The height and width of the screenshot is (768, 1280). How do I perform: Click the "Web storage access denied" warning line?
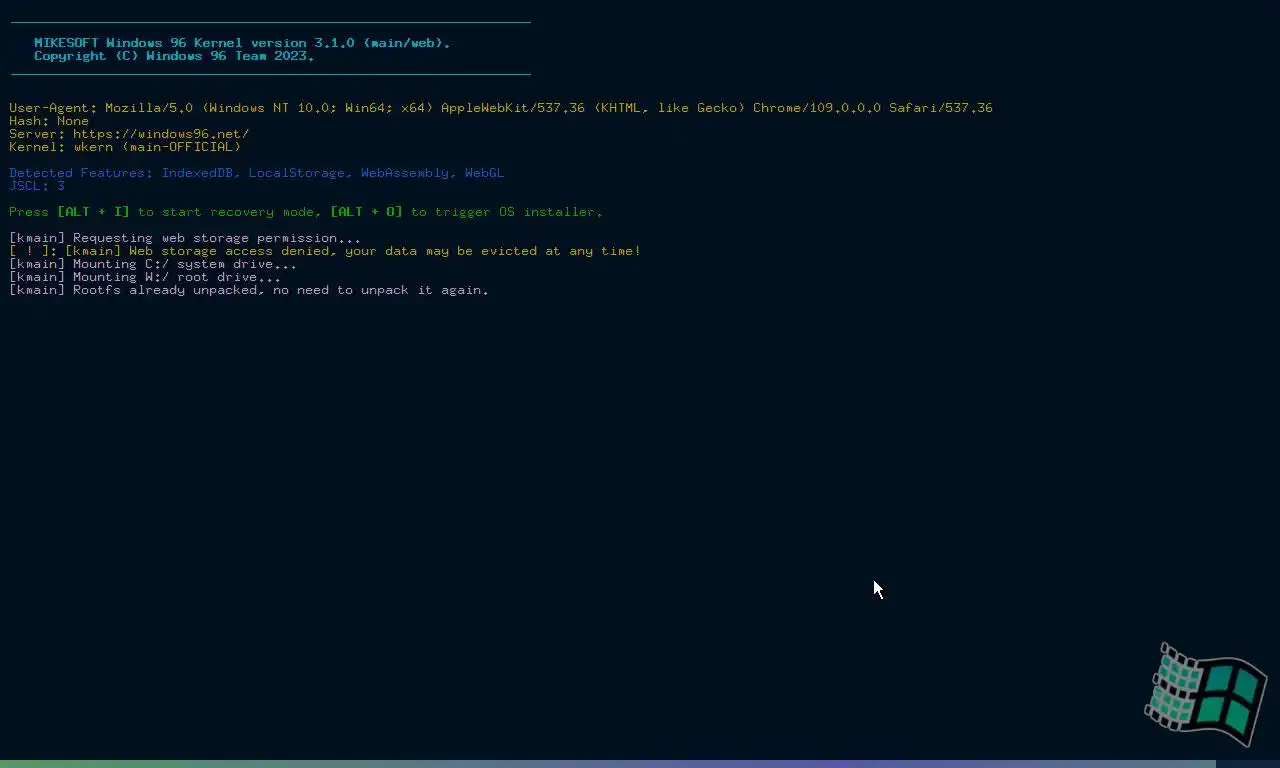(325, 251)
